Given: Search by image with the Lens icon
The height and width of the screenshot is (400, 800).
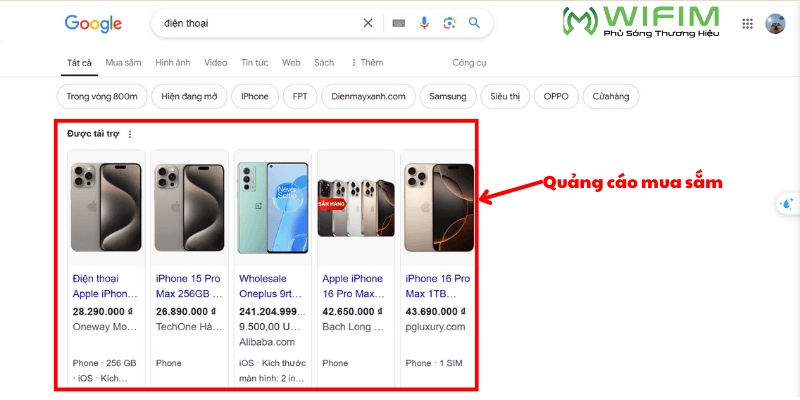Looking at the screenshot, I should [449, 23].
